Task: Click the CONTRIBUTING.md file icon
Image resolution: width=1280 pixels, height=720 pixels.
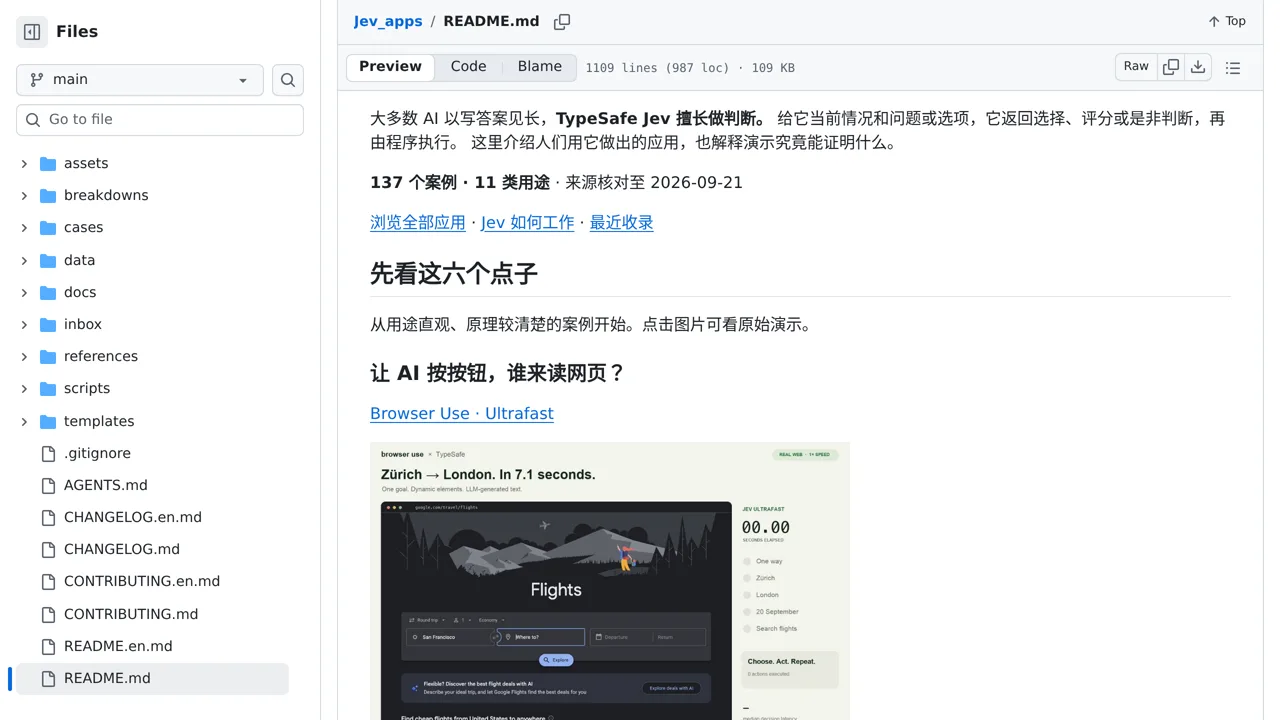Action: [x=48, y=614]
